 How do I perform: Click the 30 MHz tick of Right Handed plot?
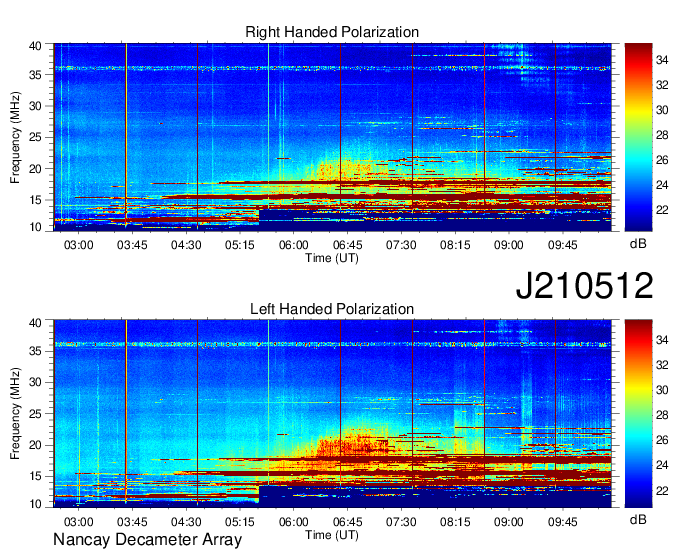pos(35,106)
